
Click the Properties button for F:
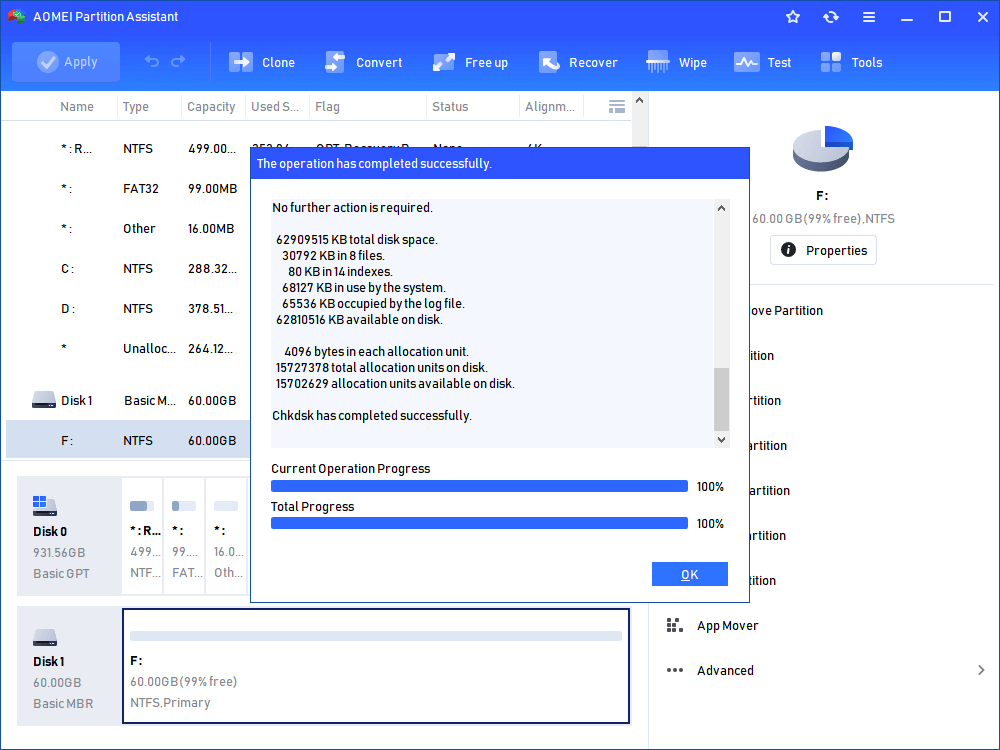click(823, 250)
